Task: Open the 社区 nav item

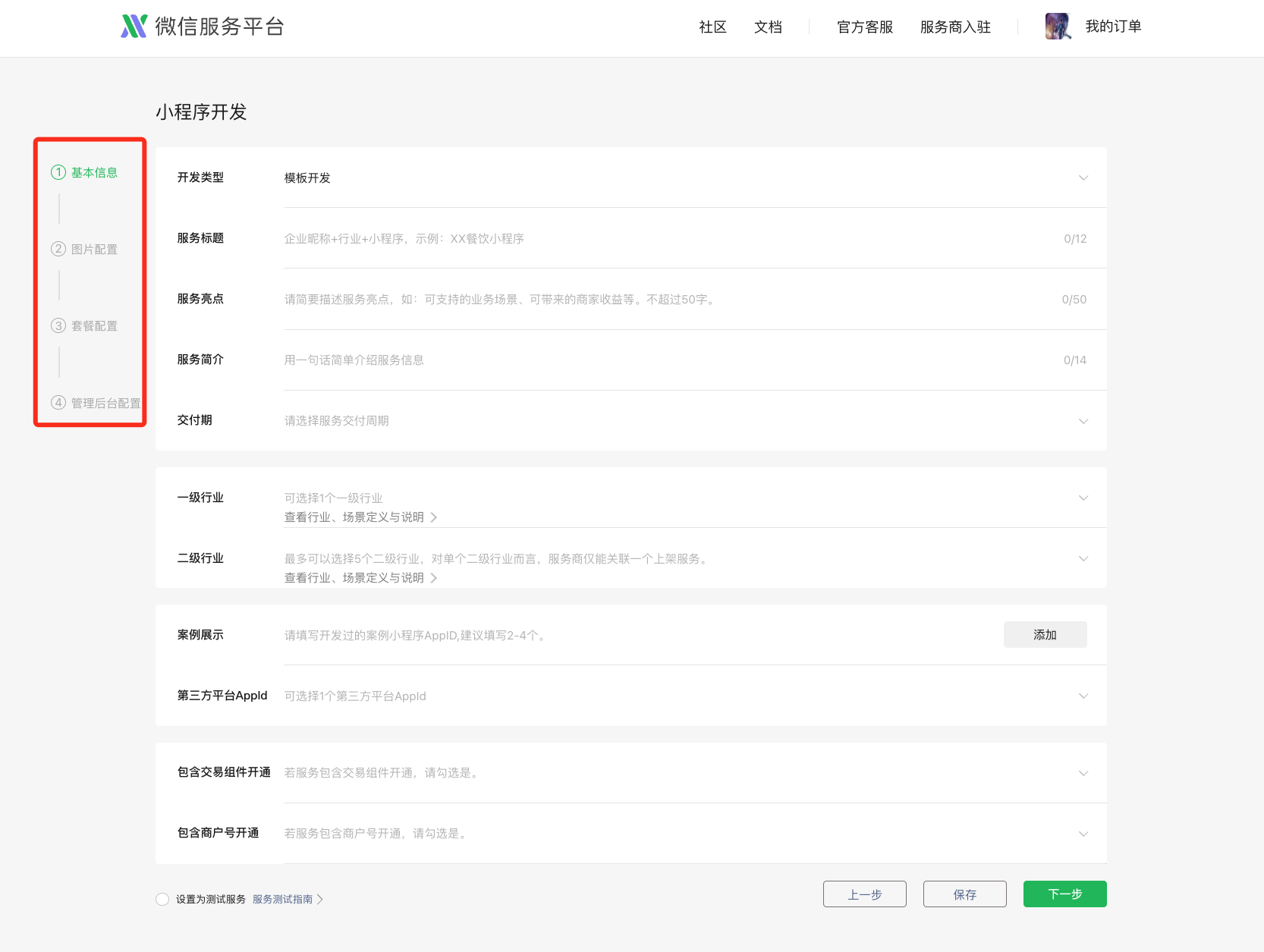Action: (712, 27)
